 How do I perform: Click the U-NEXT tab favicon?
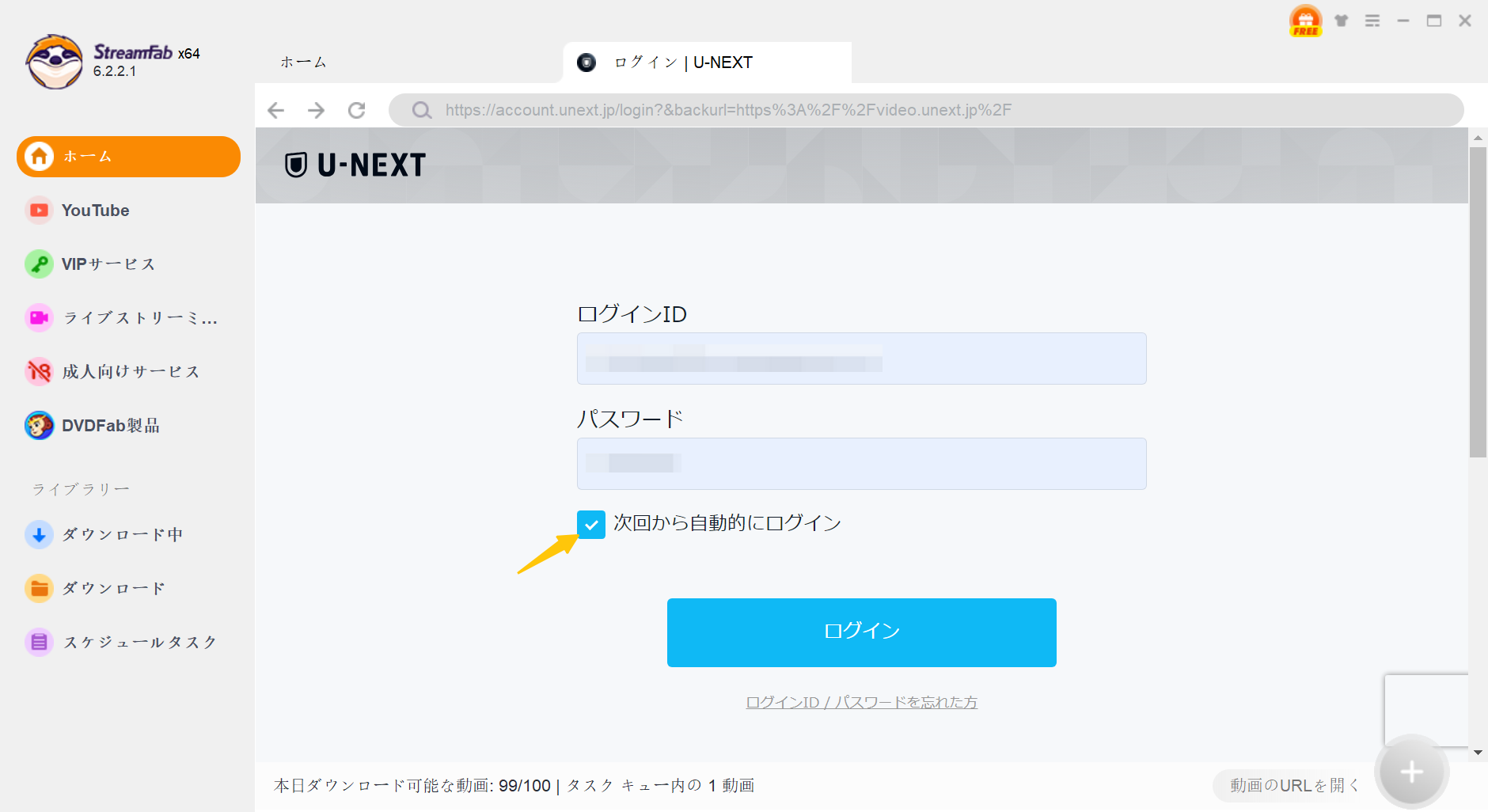(x=586, y=63)
